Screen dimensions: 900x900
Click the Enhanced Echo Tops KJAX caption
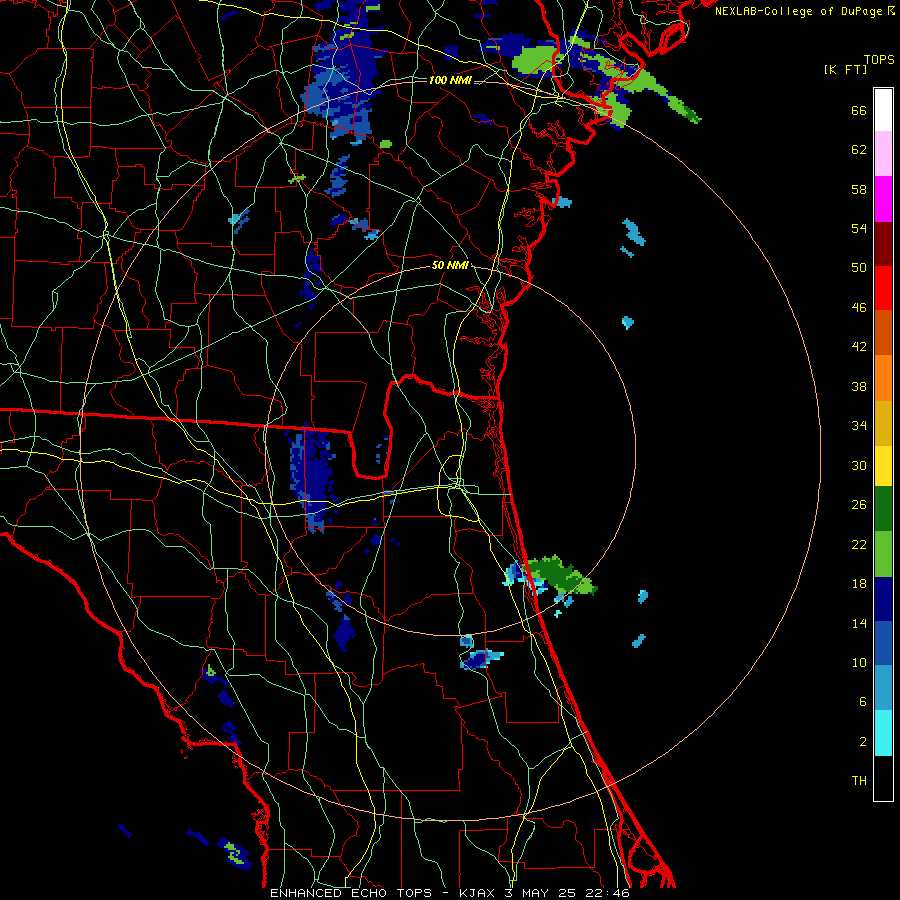450,893
